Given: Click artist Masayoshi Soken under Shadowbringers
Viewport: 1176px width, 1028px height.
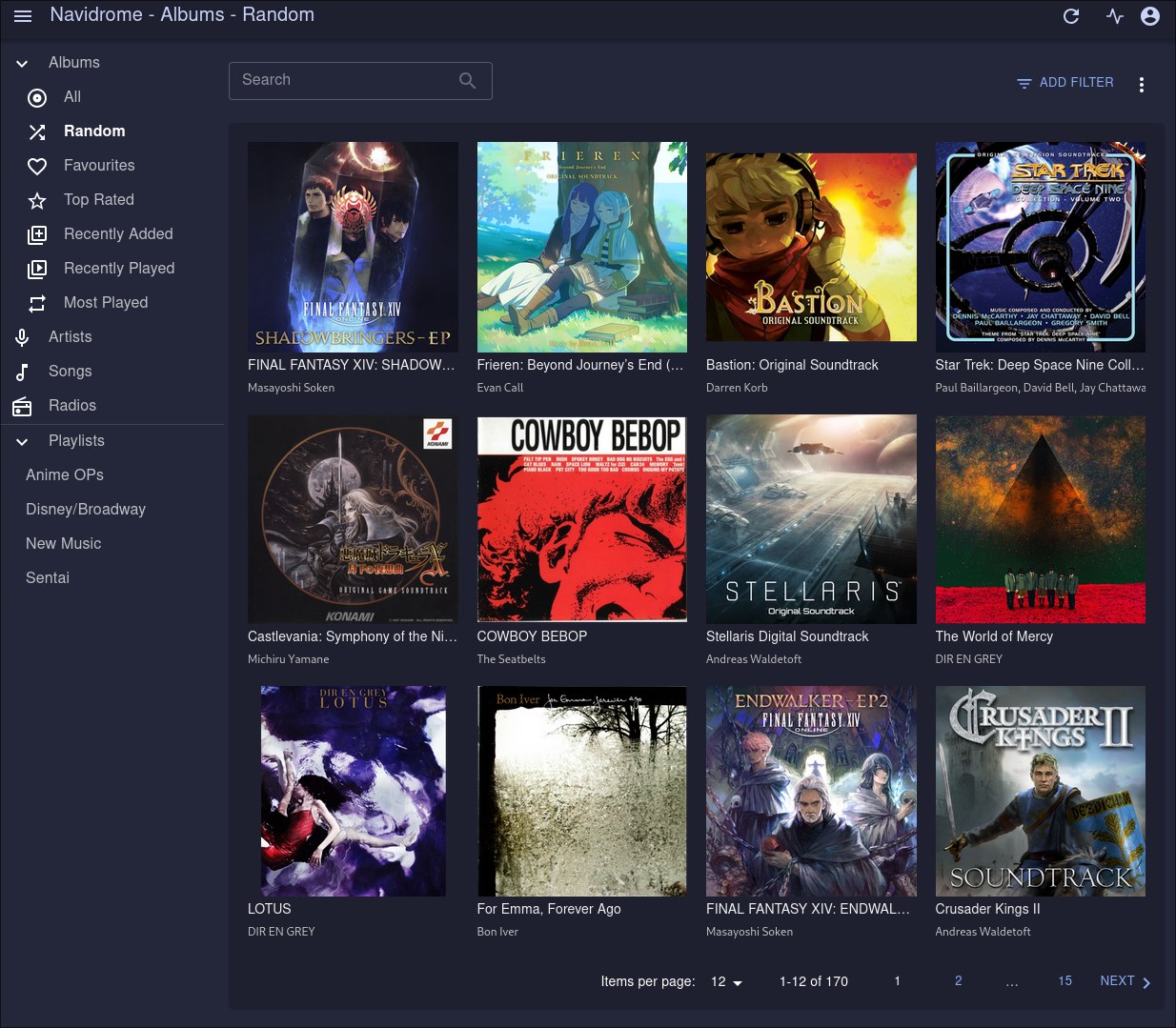Looking at the screenshot, I should tap(291, 388).
